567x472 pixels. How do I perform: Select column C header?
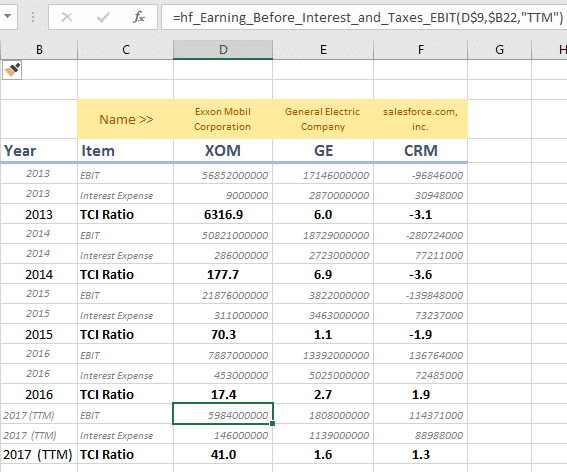[x=125, y=50]
